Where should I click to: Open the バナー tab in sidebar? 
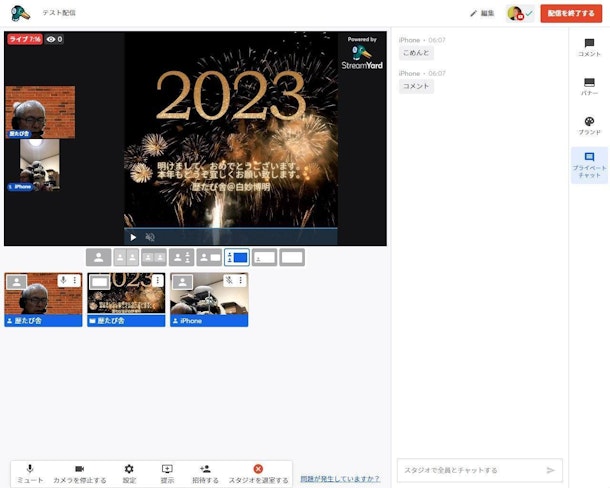[589, 87]
